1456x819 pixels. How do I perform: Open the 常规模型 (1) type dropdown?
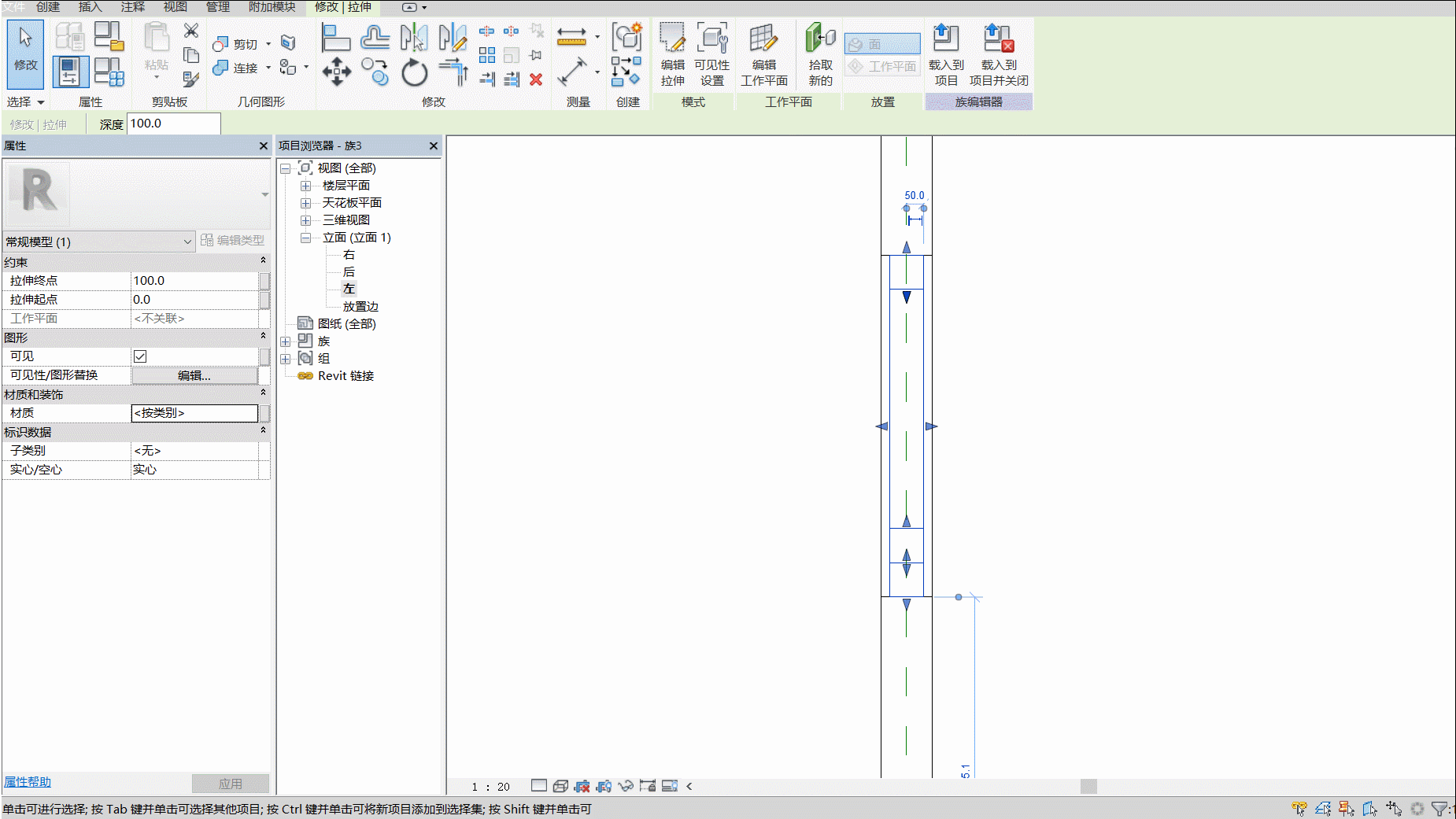click(x=98, y=242)
